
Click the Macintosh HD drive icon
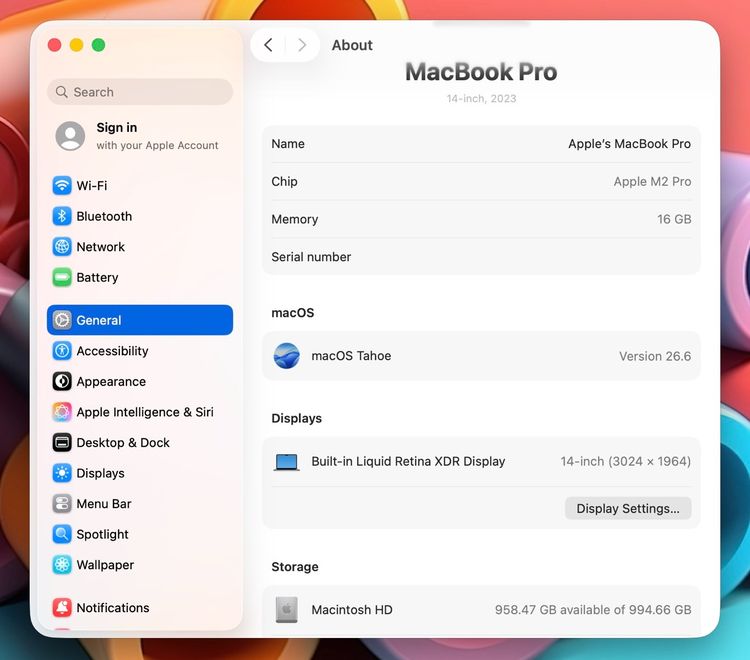click(x=287, y=610)
